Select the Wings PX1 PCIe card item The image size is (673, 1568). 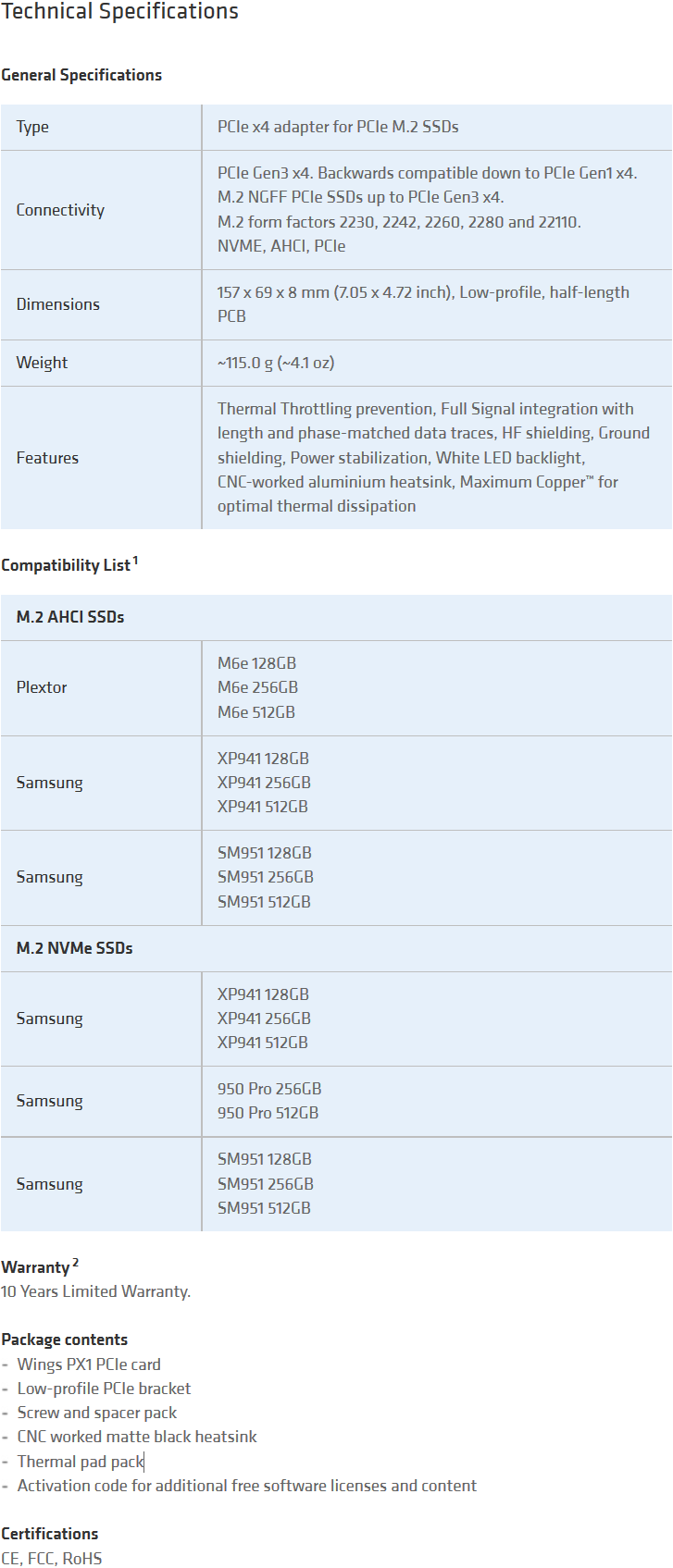pos(89,1364)
